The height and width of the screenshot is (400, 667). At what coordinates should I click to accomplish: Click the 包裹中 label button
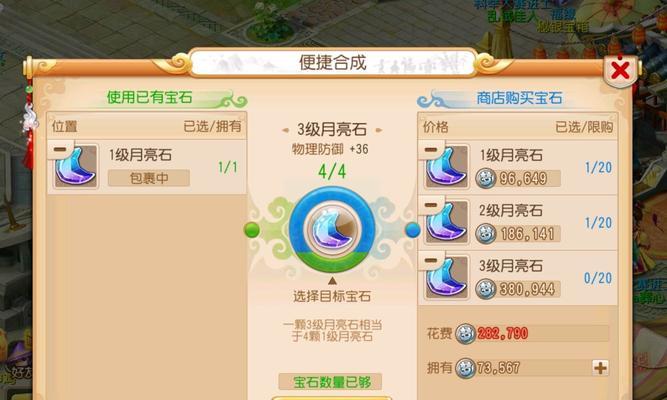coord(149,178)
